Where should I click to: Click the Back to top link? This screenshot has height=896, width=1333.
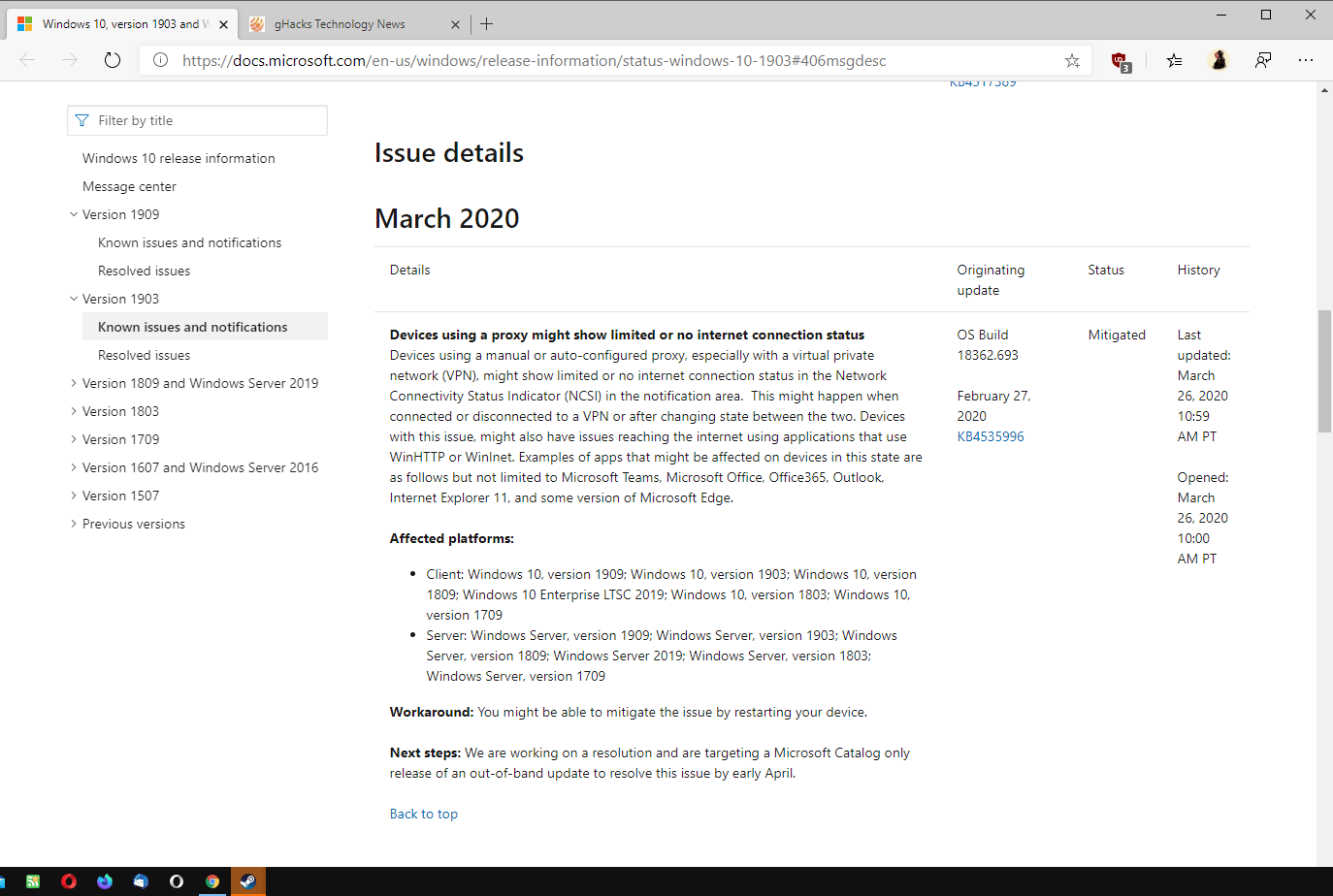coord(423,814)
